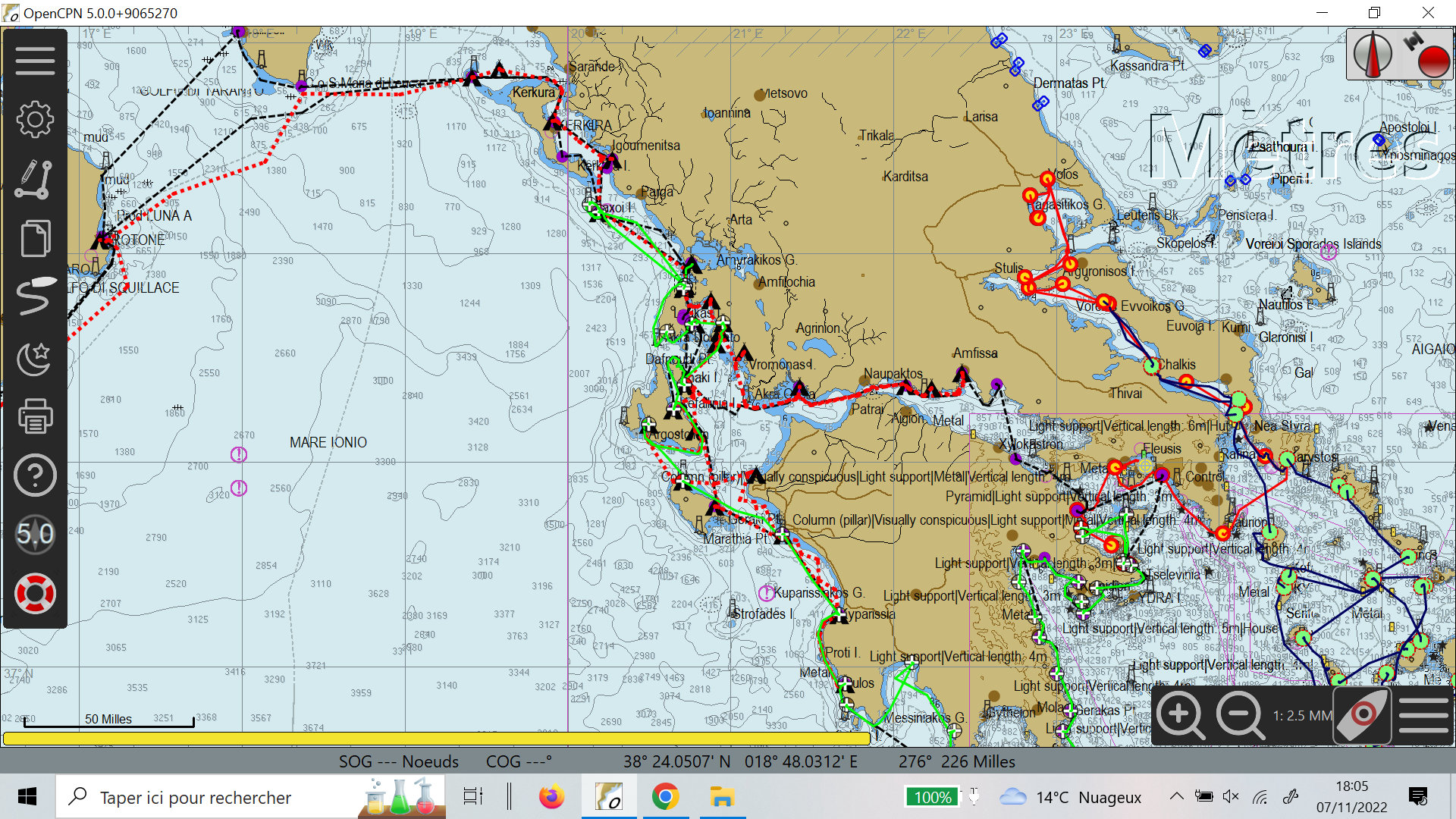Click the Naupaktos label on chart
Screen dimensions: 1456x819
coord(893,374)
